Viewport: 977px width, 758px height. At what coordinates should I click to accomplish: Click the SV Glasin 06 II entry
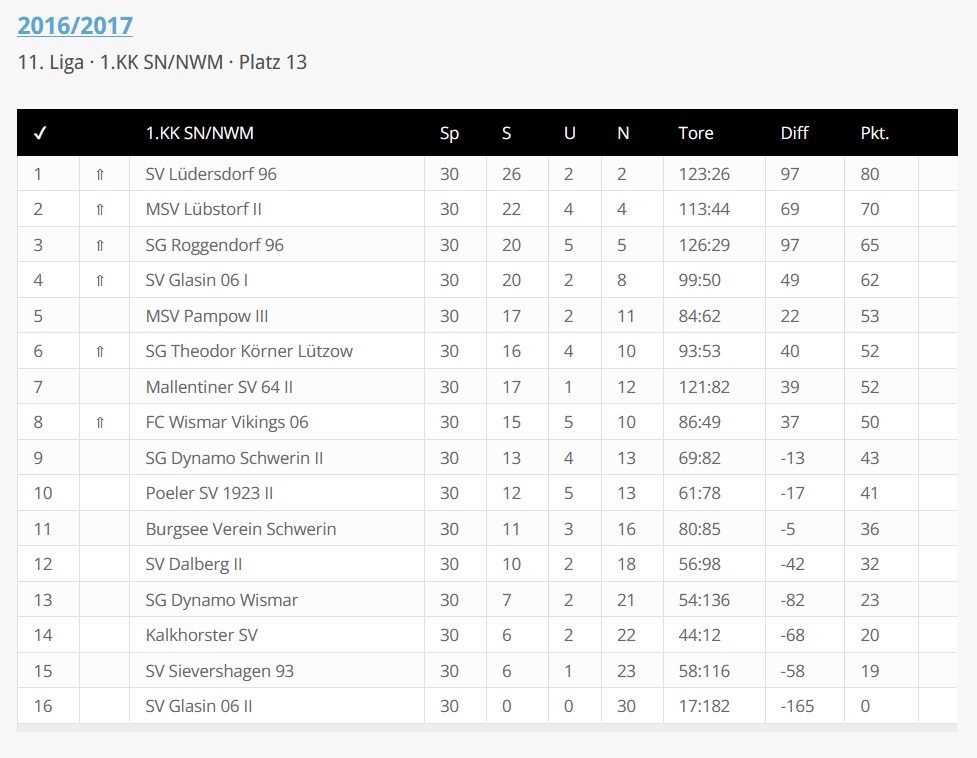click(199, 706)
